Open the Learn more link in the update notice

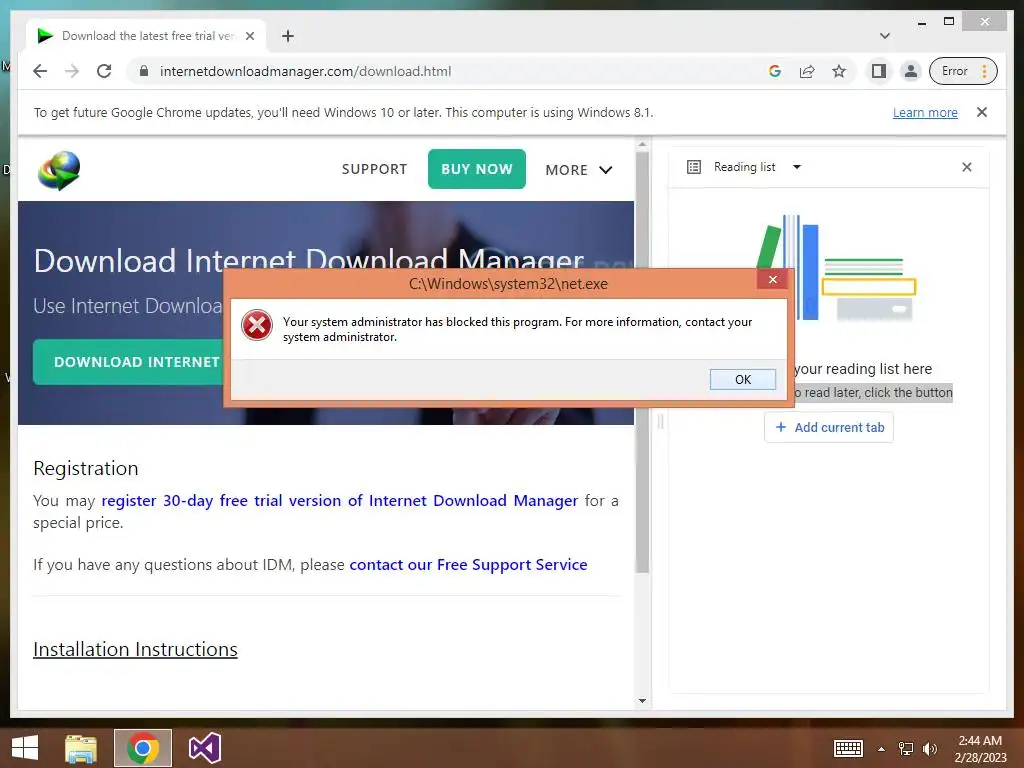[925, 112]
